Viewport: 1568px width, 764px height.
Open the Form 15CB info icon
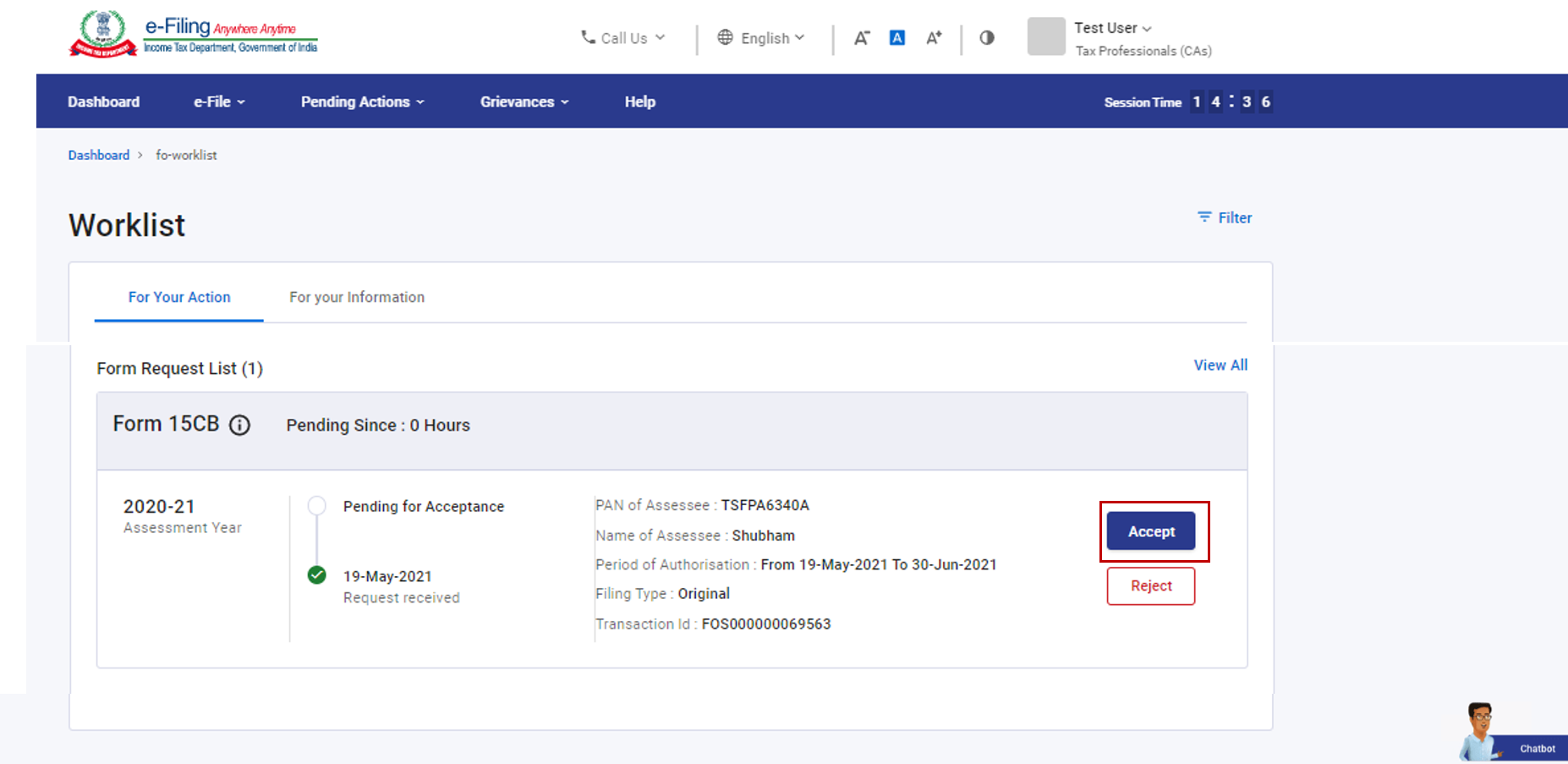(x=240, y=426)
